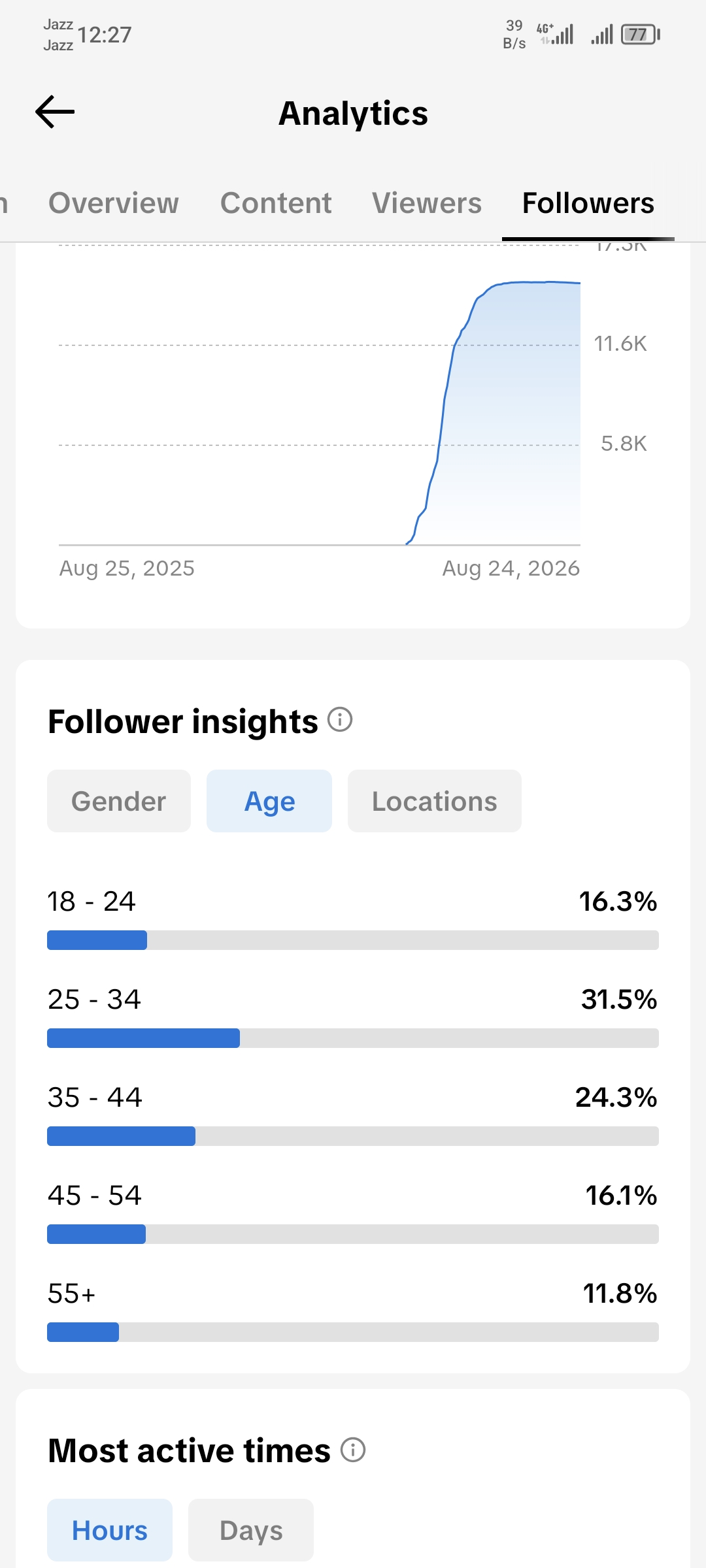Choose the Hours view for active times
Image resolution: width=706 pixels, height=1568 pixels.
pyautogui.click(x=110, y=1530)
